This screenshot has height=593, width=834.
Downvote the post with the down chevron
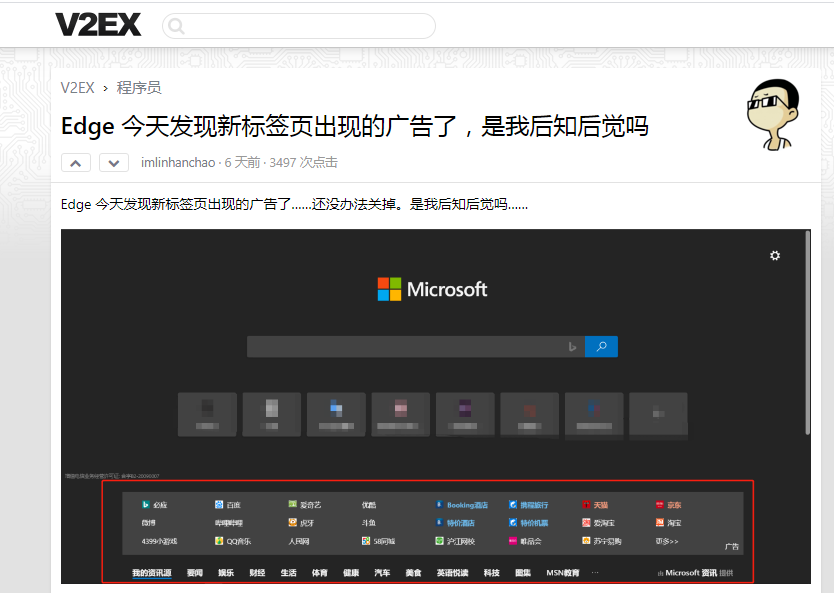pyautogui.click(x=114, y=163)
